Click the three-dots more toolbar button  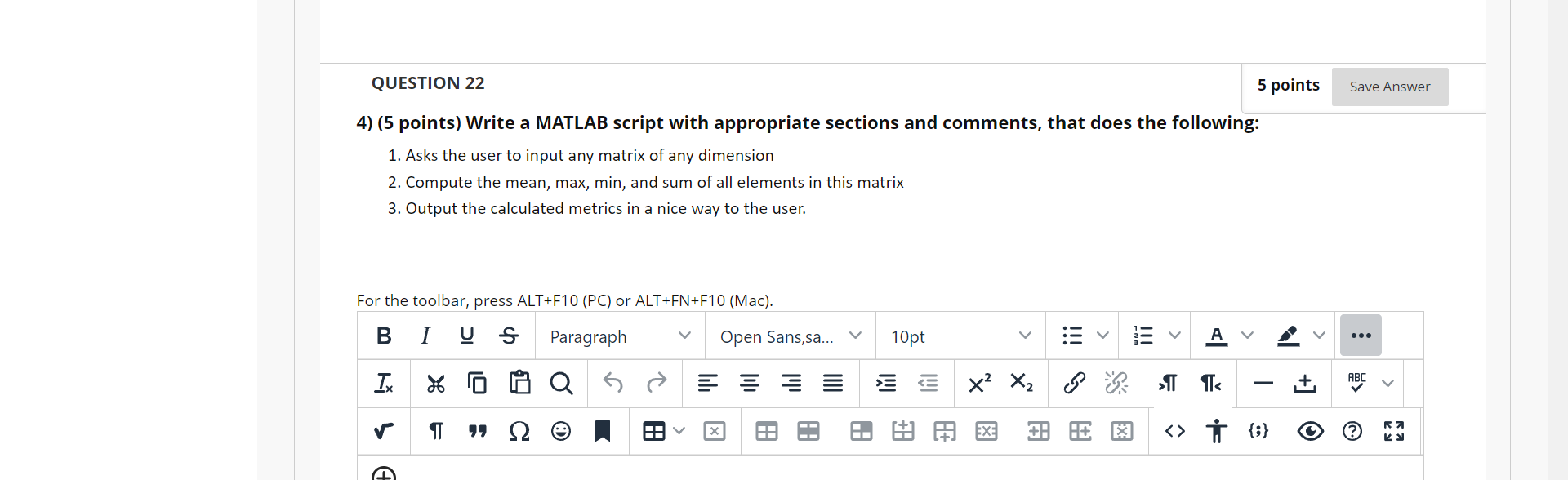point(1361,336)
